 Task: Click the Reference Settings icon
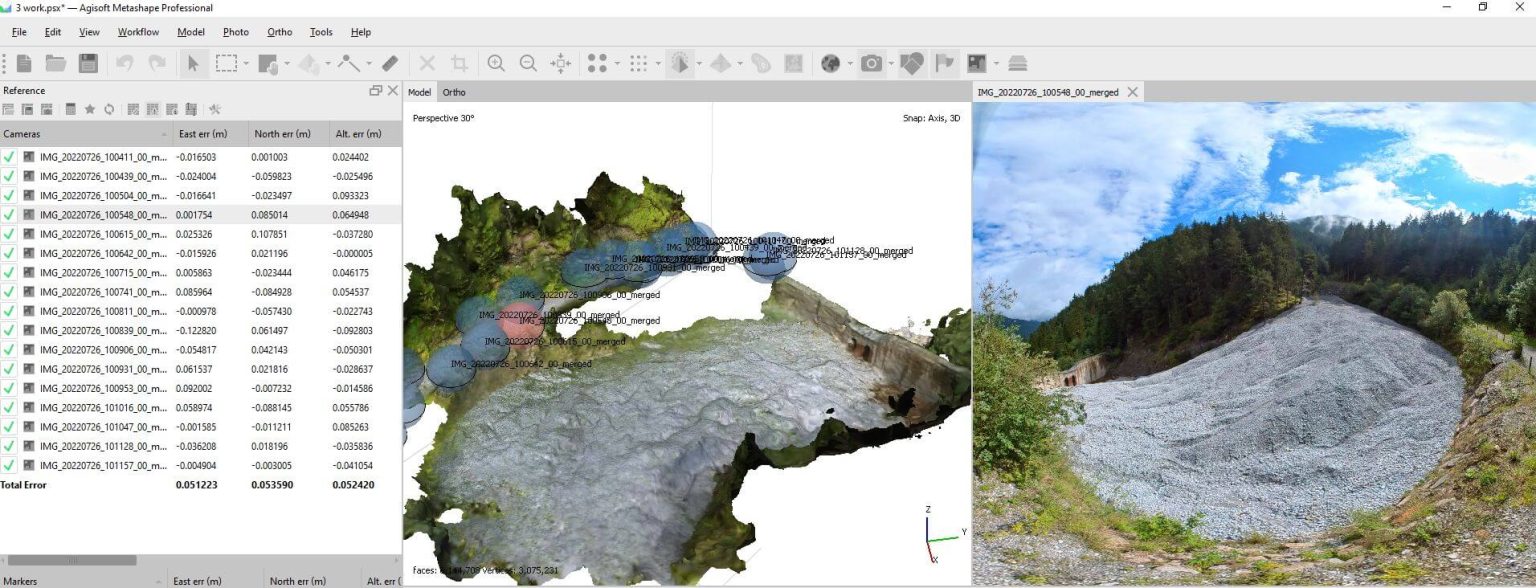(216, 109)
